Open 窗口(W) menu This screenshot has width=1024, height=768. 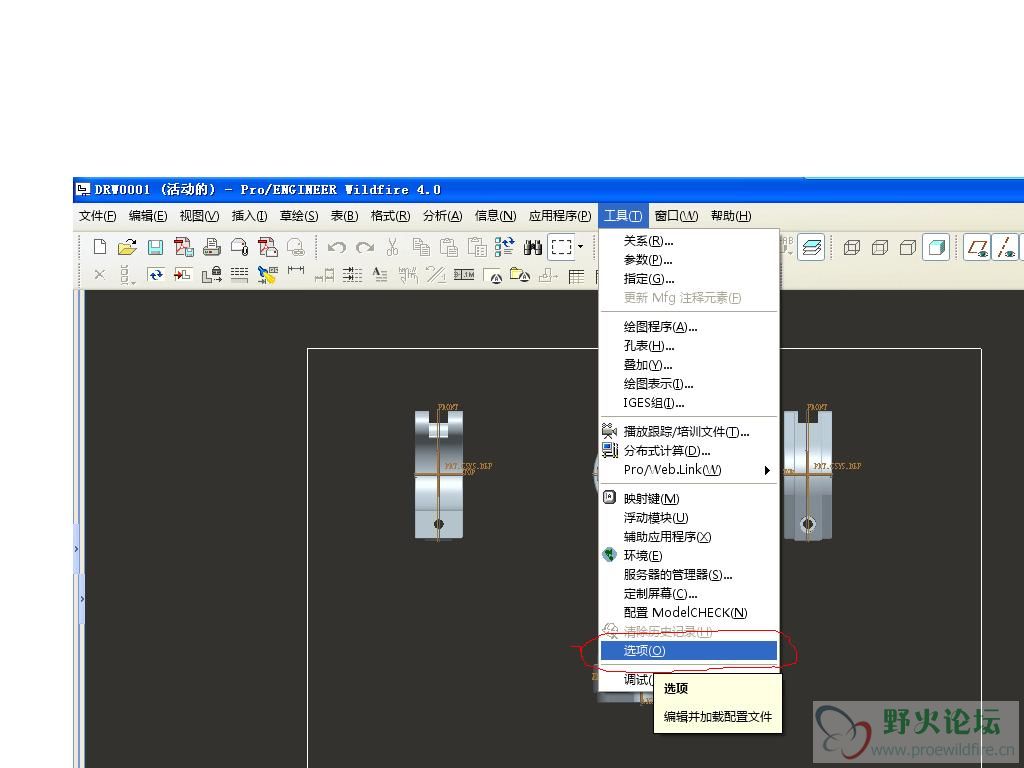[x=677, y=216]
